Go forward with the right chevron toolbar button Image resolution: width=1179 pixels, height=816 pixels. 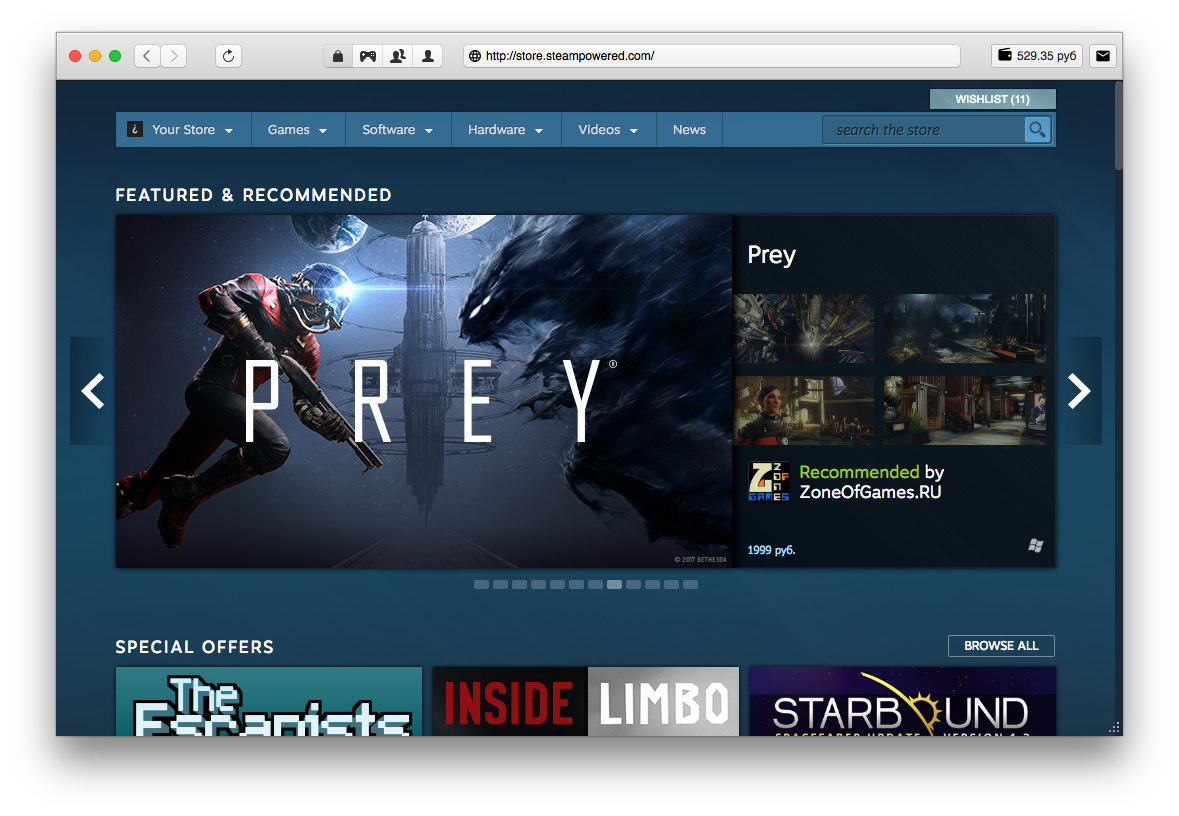coord(174,56)
